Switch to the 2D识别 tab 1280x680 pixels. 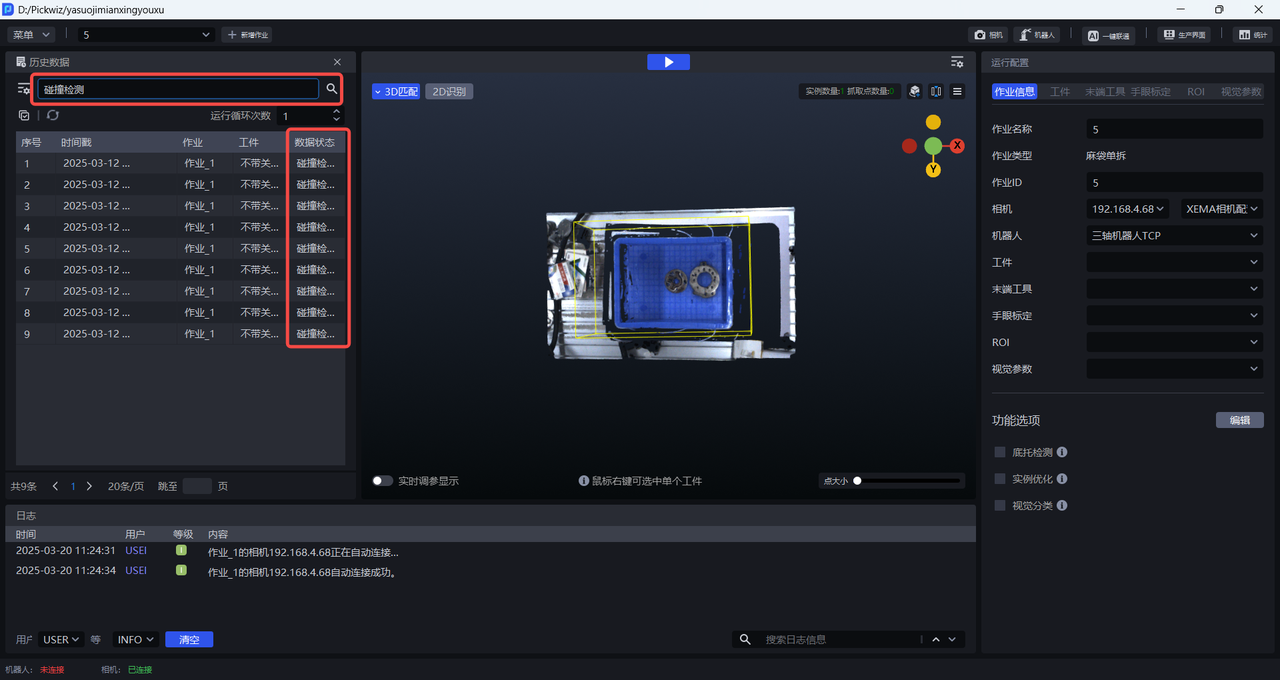449,91
